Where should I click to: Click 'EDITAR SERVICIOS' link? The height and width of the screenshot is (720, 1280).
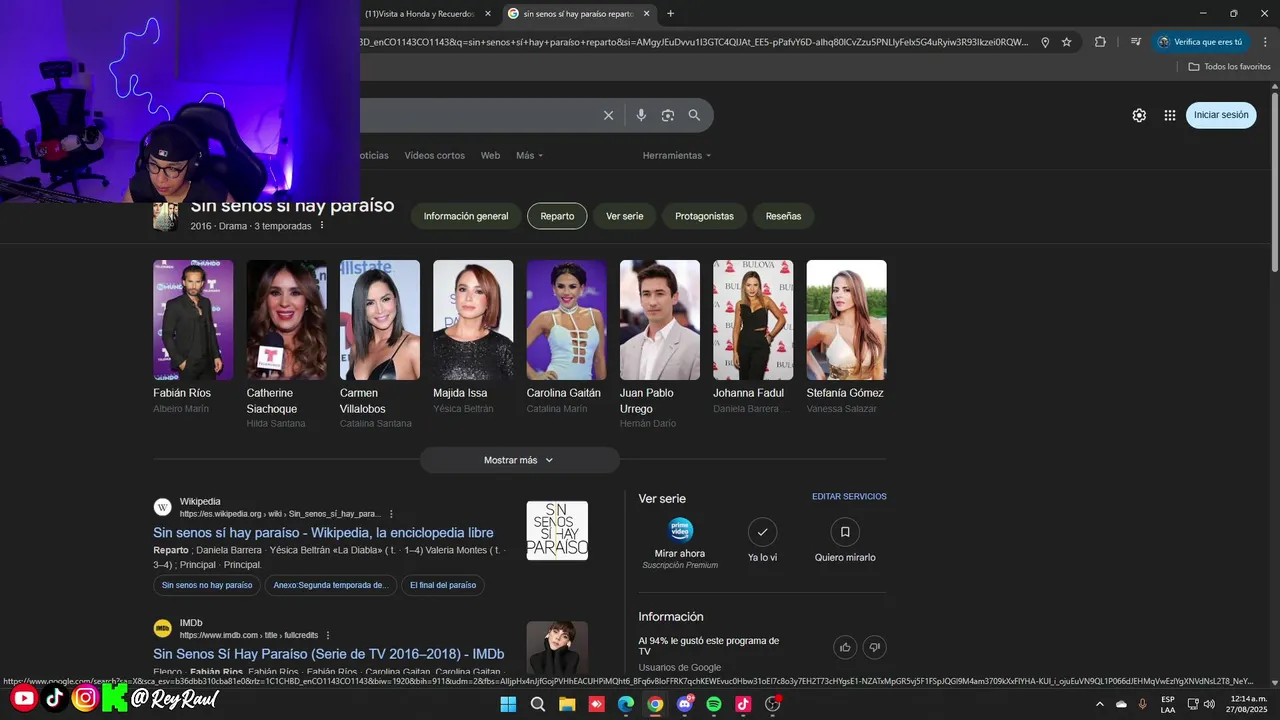pos(849,497)
